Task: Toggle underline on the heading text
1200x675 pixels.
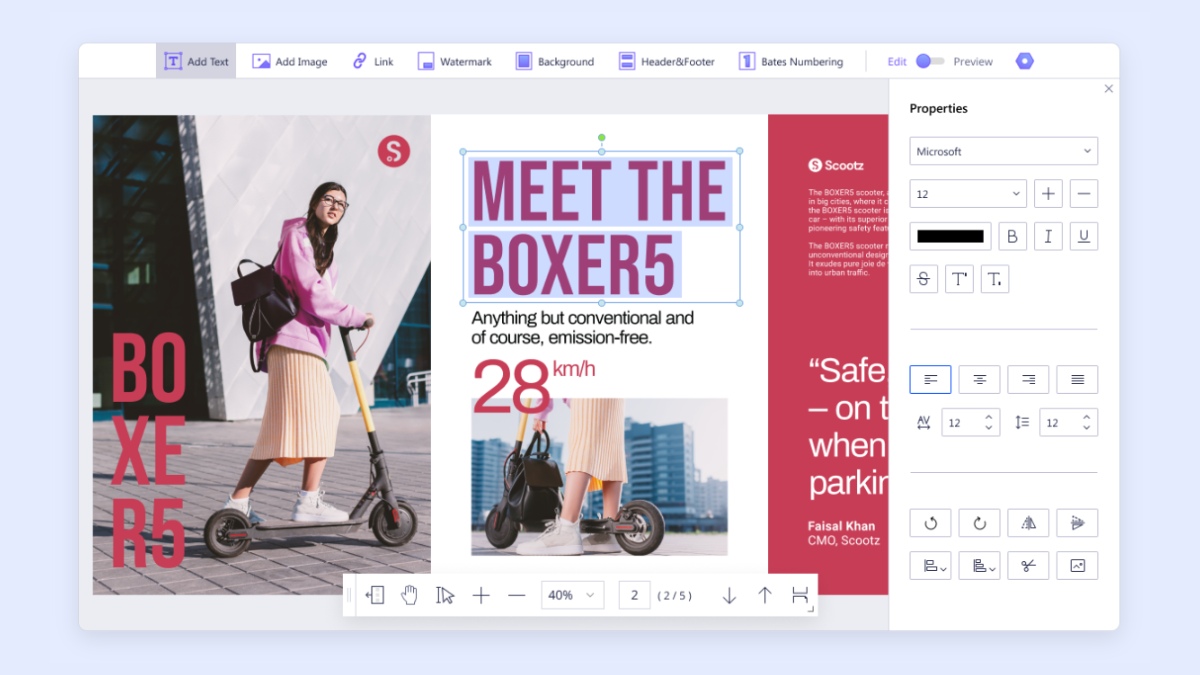Action: coord(1084,236)
